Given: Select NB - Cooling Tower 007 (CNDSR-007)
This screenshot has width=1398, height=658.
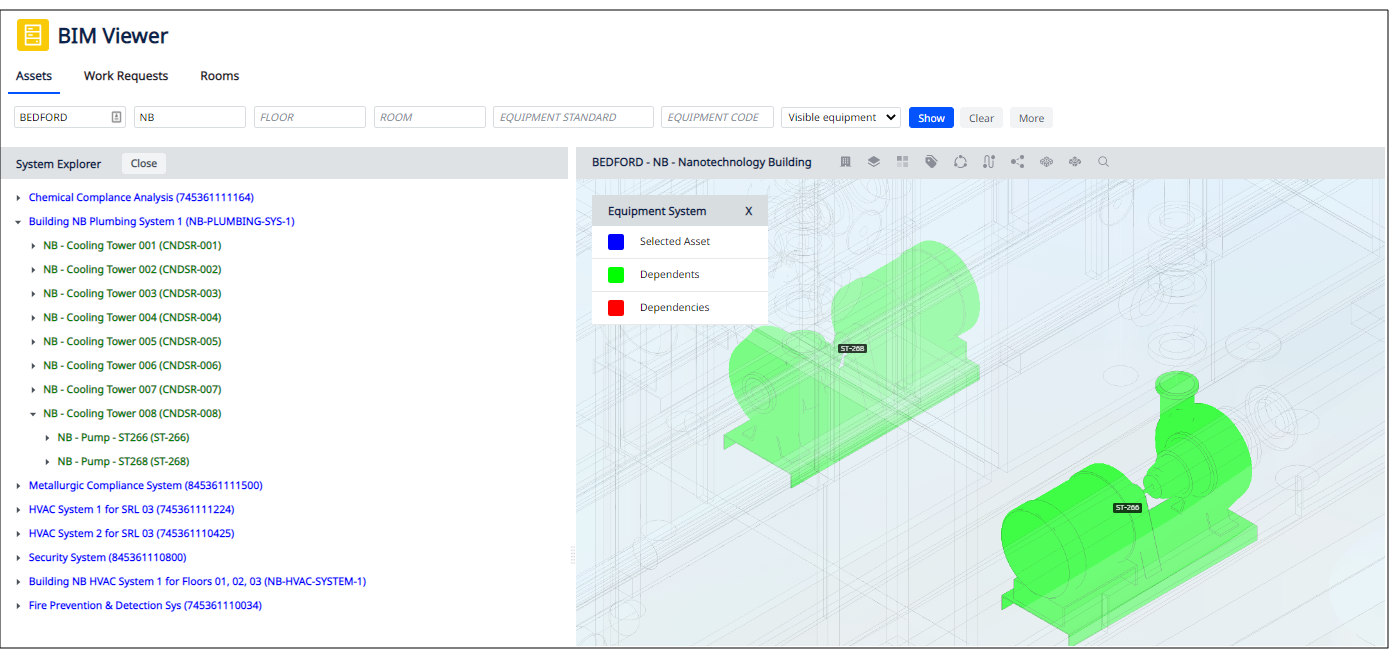Looking at the screenshot, I should click(x=132, y=390).
